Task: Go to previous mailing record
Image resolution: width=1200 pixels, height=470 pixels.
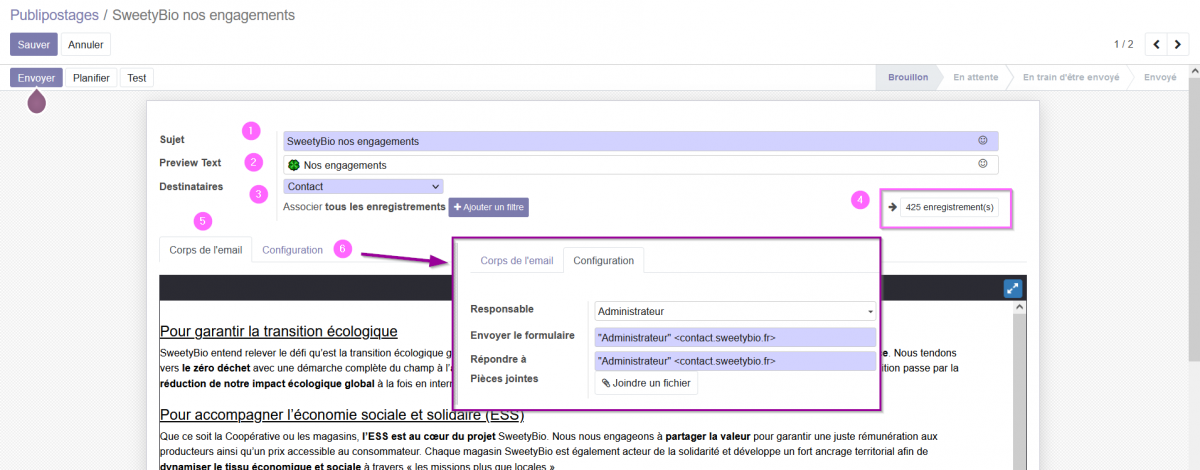Action: pos(1156,44)
